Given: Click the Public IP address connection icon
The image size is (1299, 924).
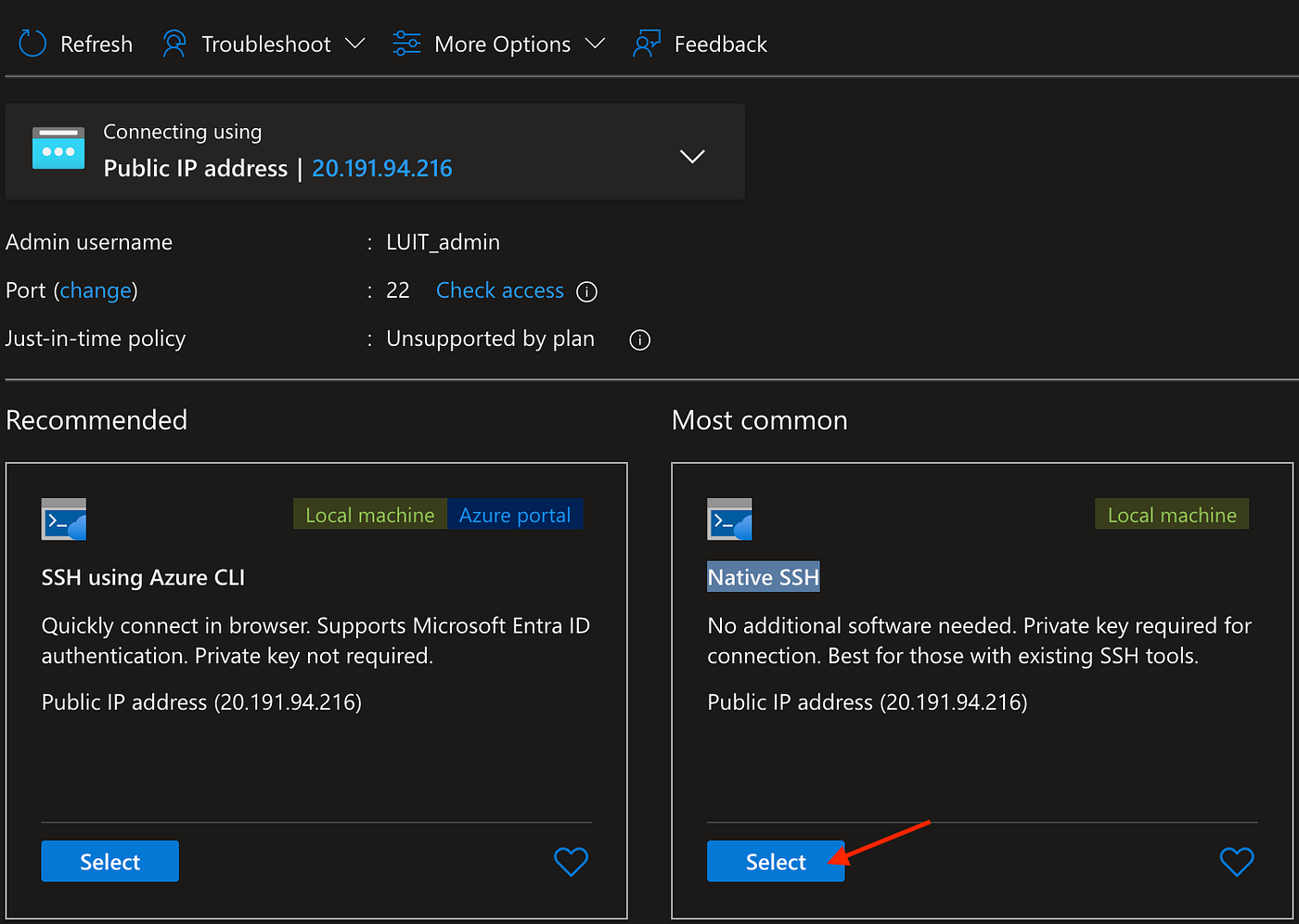Looking at the screenshot, I should click(58, 148).
